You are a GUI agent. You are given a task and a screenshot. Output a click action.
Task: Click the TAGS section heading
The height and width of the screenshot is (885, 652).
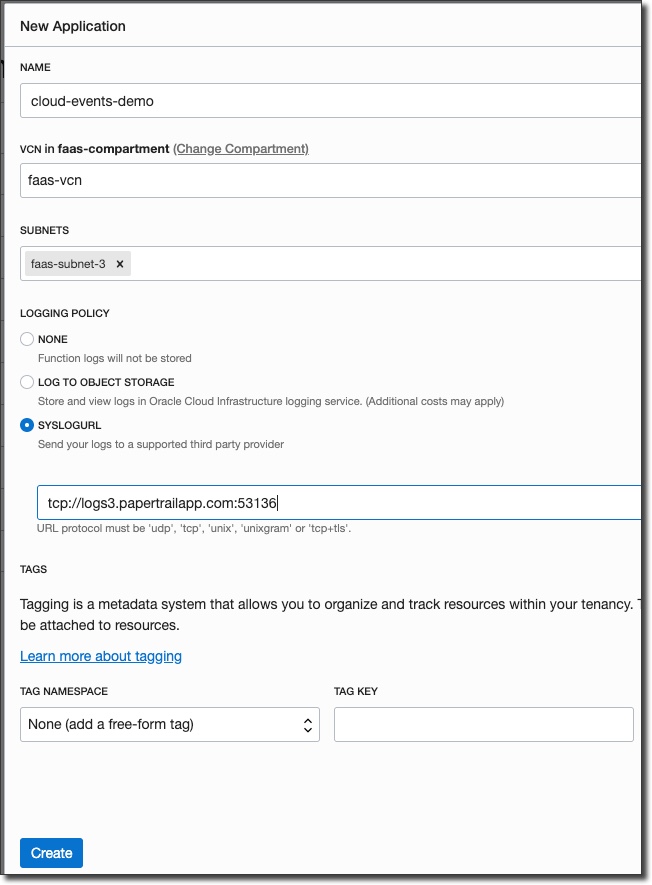click(34, 569)
